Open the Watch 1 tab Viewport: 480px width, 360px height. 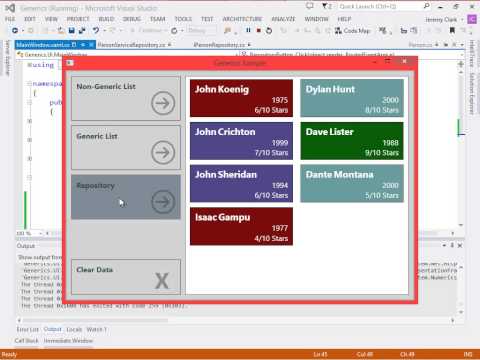(x=97, y=329)
